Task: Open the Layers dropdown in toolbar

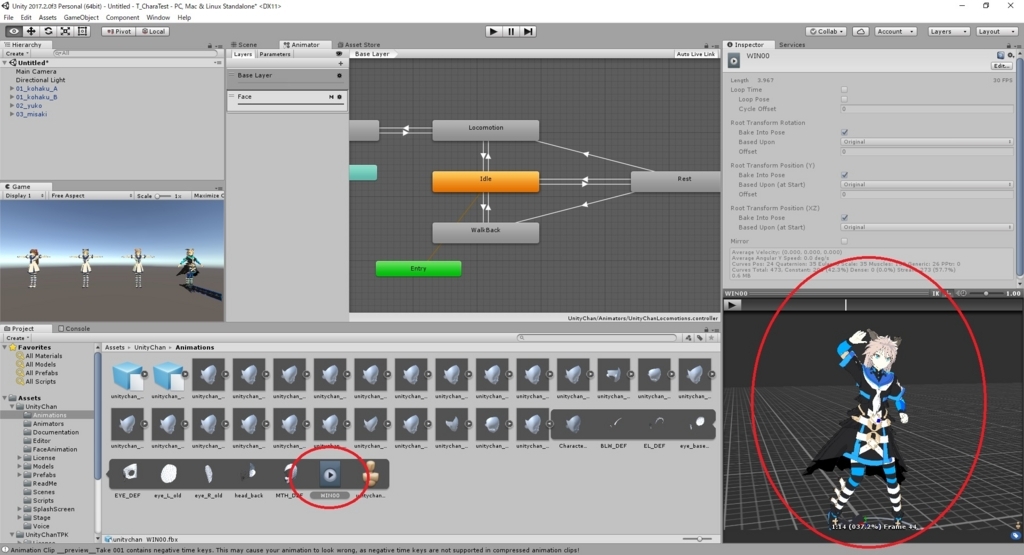Action: pyautogui.click(x=948, y=31)
